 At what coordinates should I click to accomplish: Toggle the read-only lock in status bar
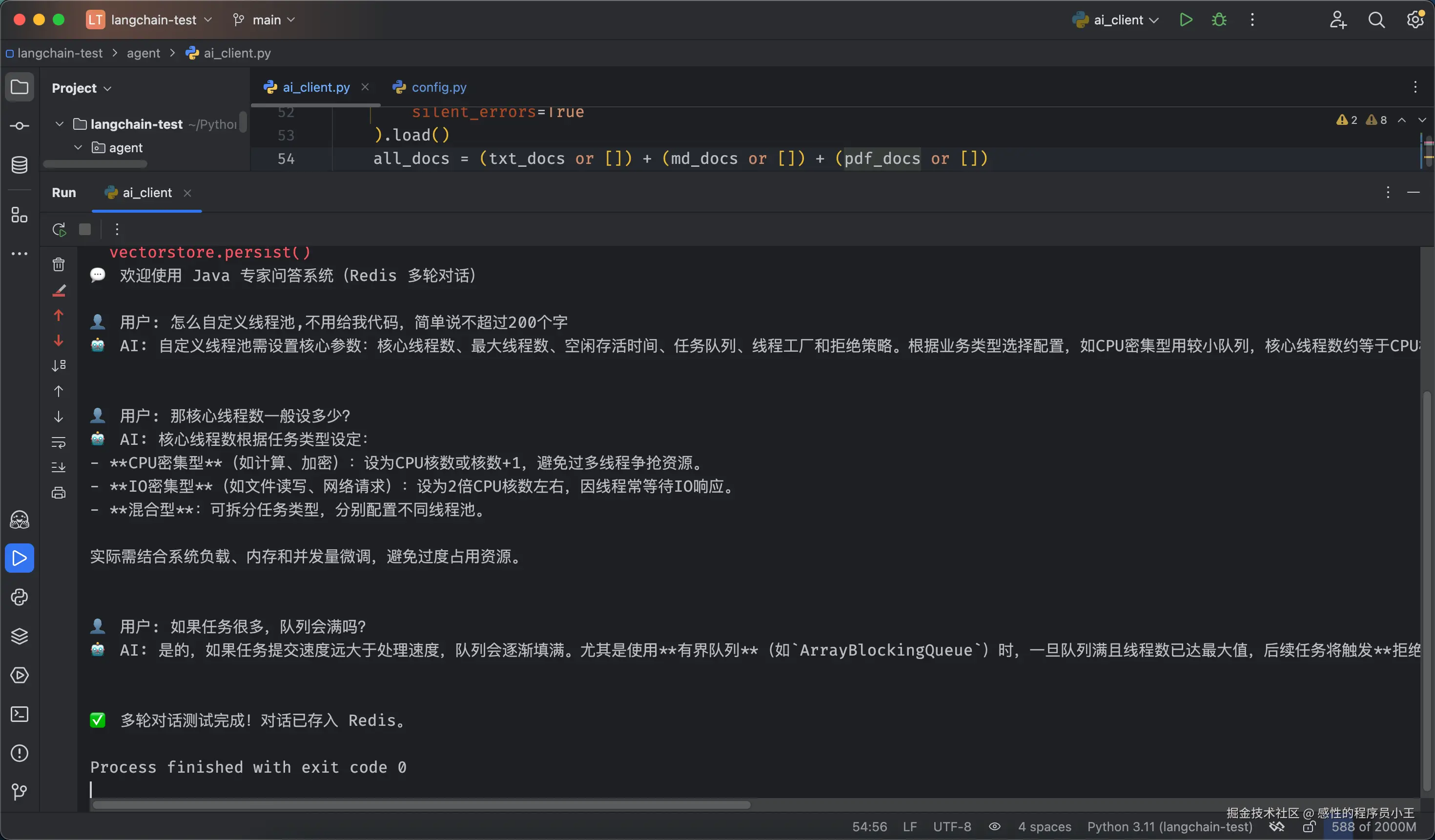pos(1309,827)
